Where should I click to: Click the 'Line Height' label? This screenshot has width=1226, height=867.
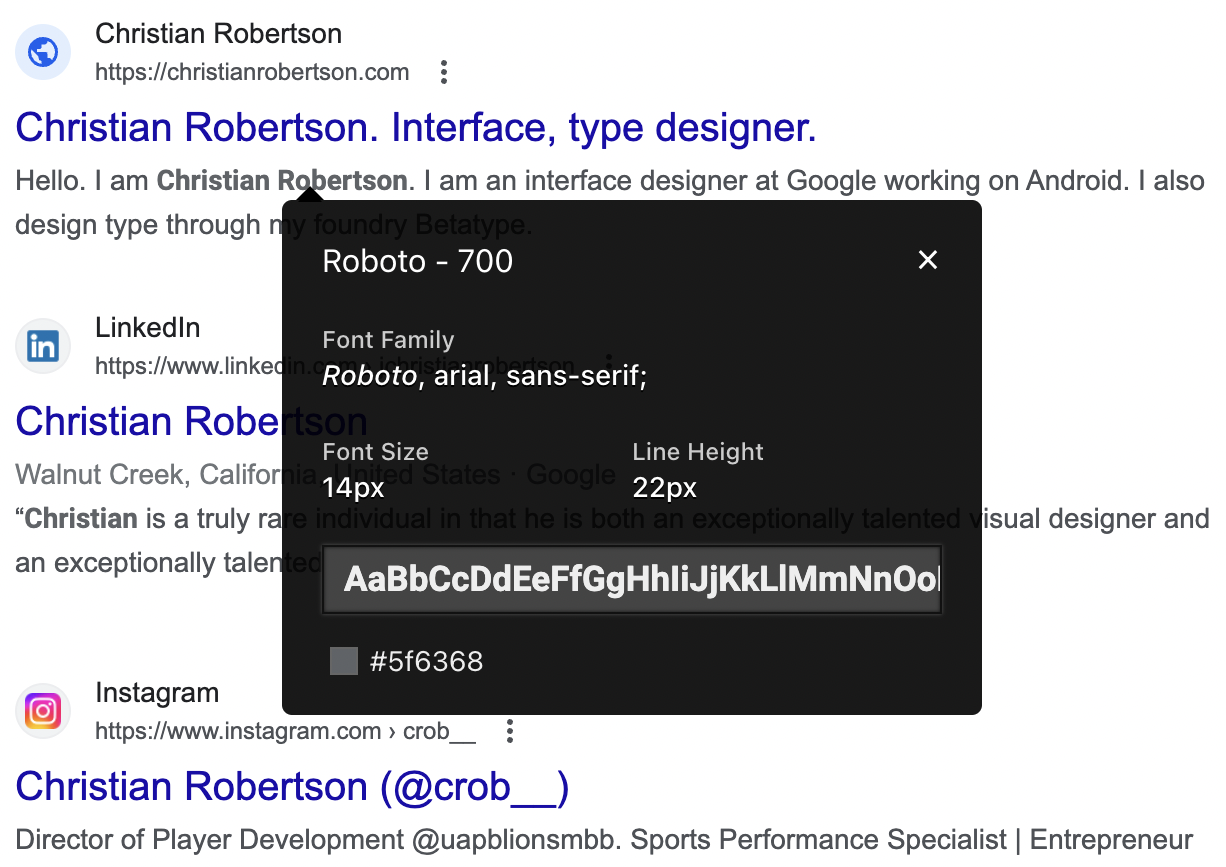[698, 452]
